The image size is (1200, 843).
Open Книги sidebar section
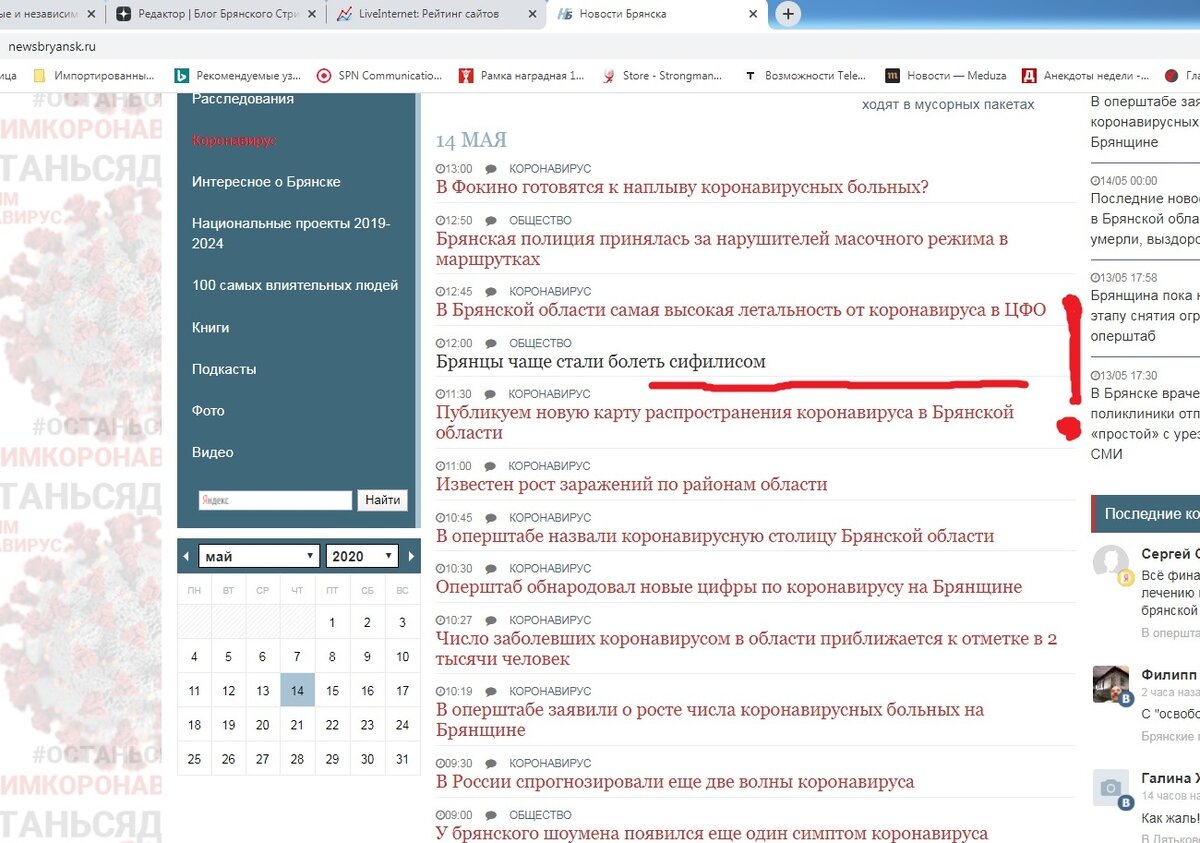211,328
